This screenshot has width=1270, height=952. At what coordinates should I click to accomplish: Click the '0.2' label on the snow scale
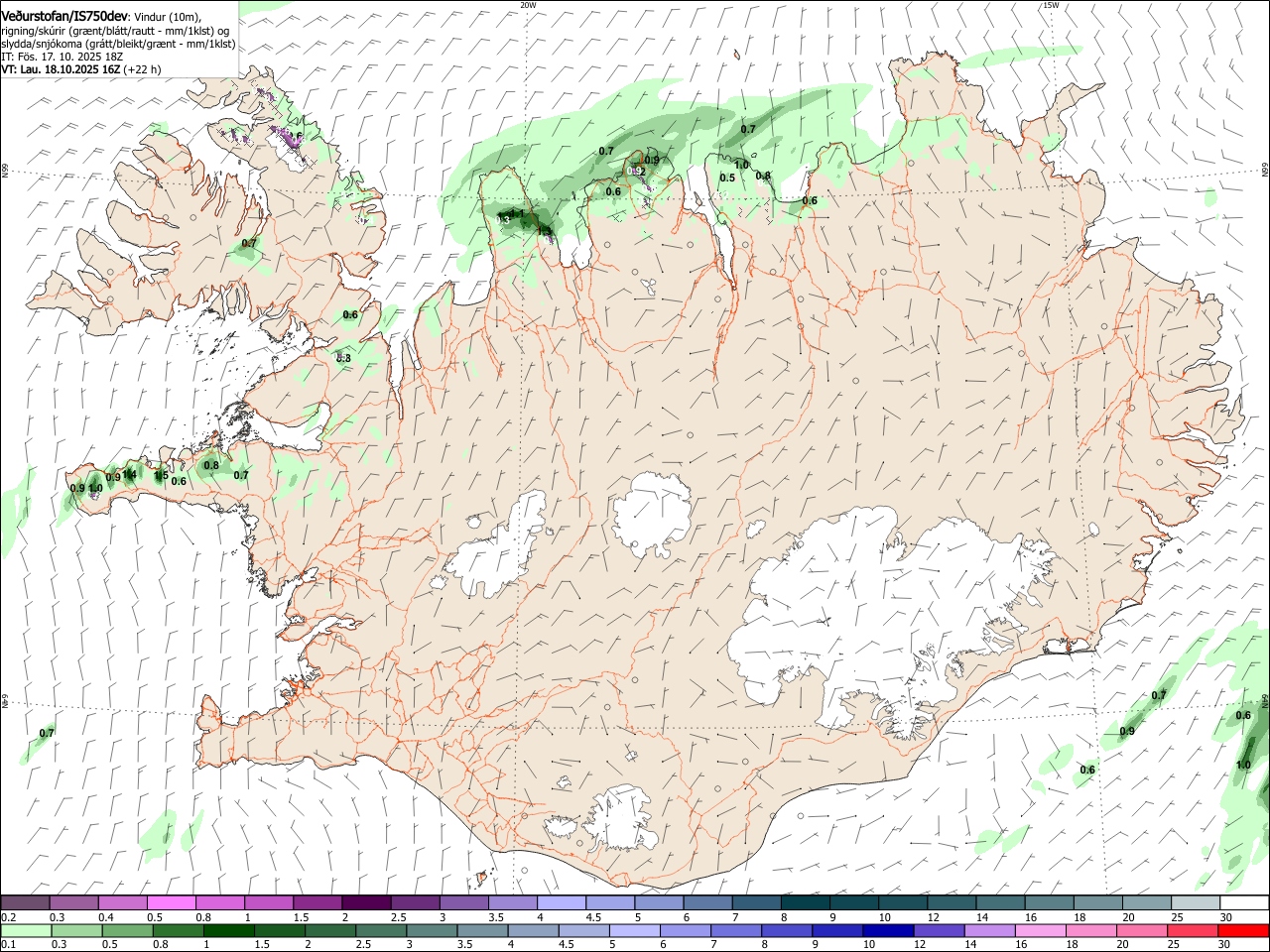(x=8, y=917)
